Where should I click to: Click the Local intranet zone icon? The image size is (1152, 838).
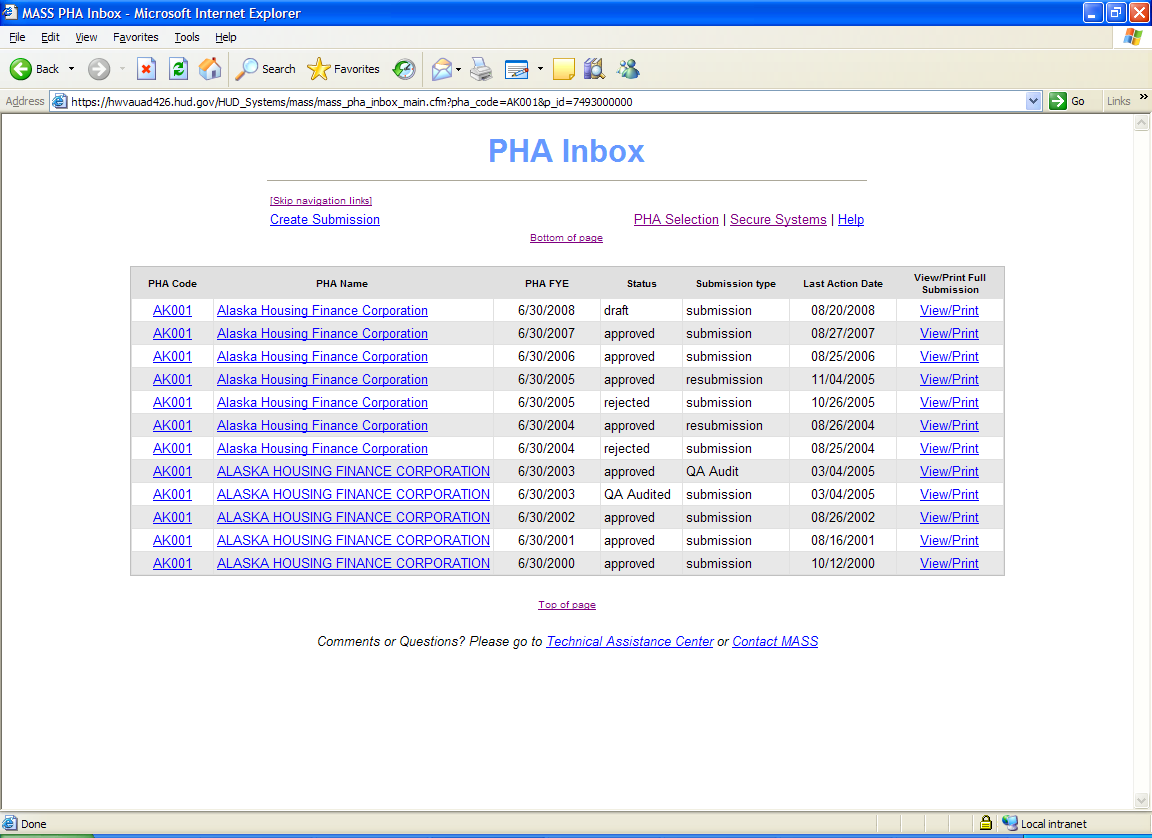click(1009, 823)
